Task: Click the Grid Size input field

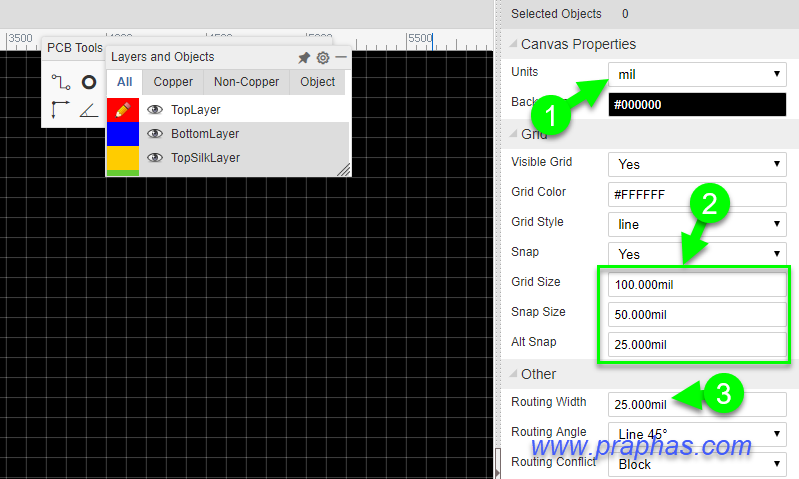Action: tap(697, 284)
